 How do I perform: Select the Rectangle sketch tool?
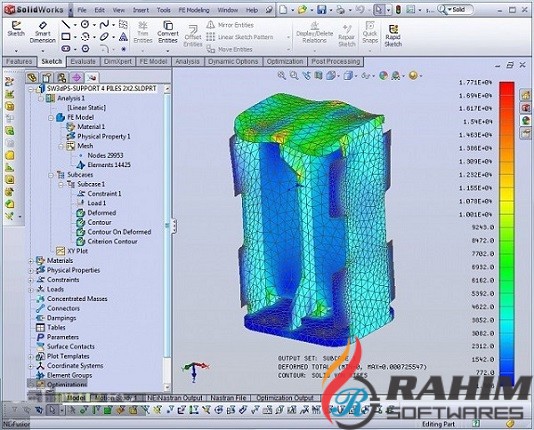(66, 36)
